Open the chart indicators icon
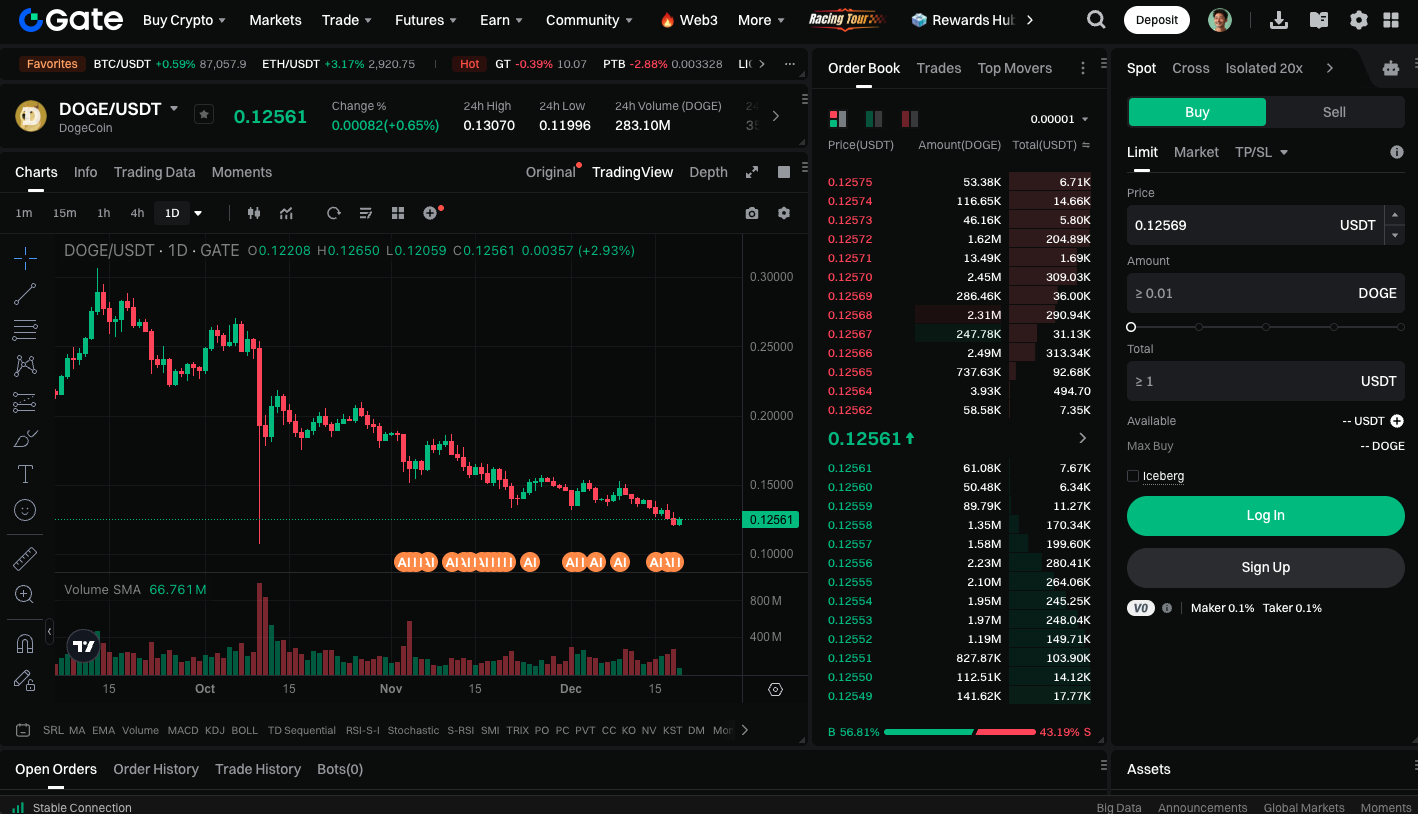 point(287,213)
